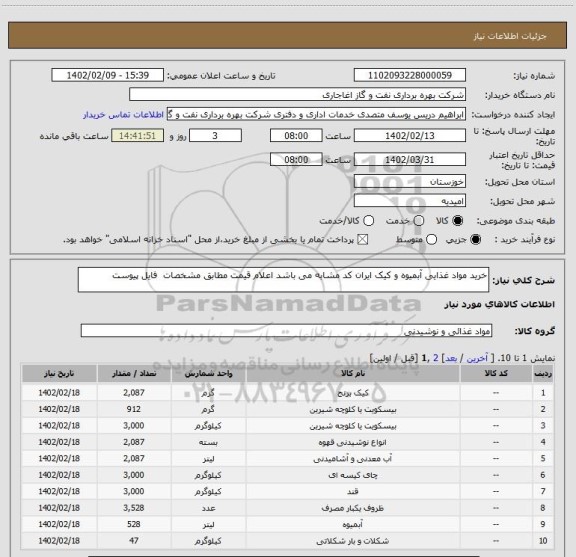Click the remaining time 14:41:51 field

click(x=137, y=136)
